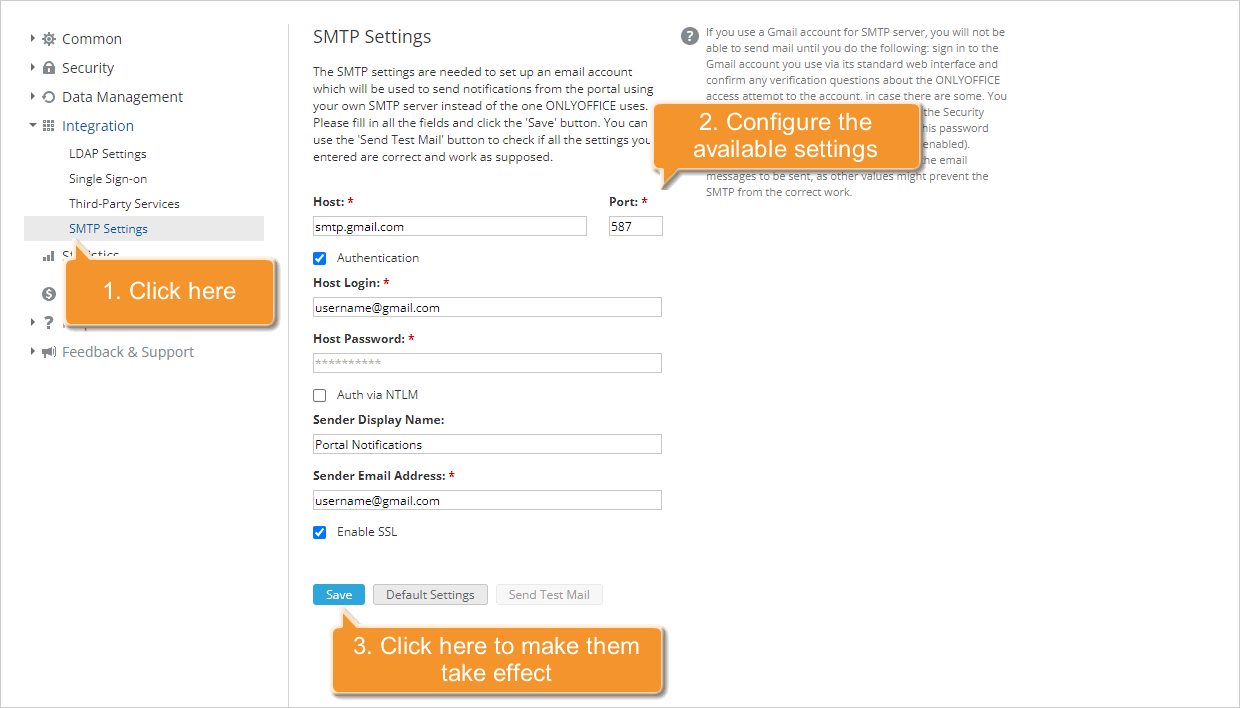1240x708 pixels.
Task: Click the Host input field
Action: point(450,227)
